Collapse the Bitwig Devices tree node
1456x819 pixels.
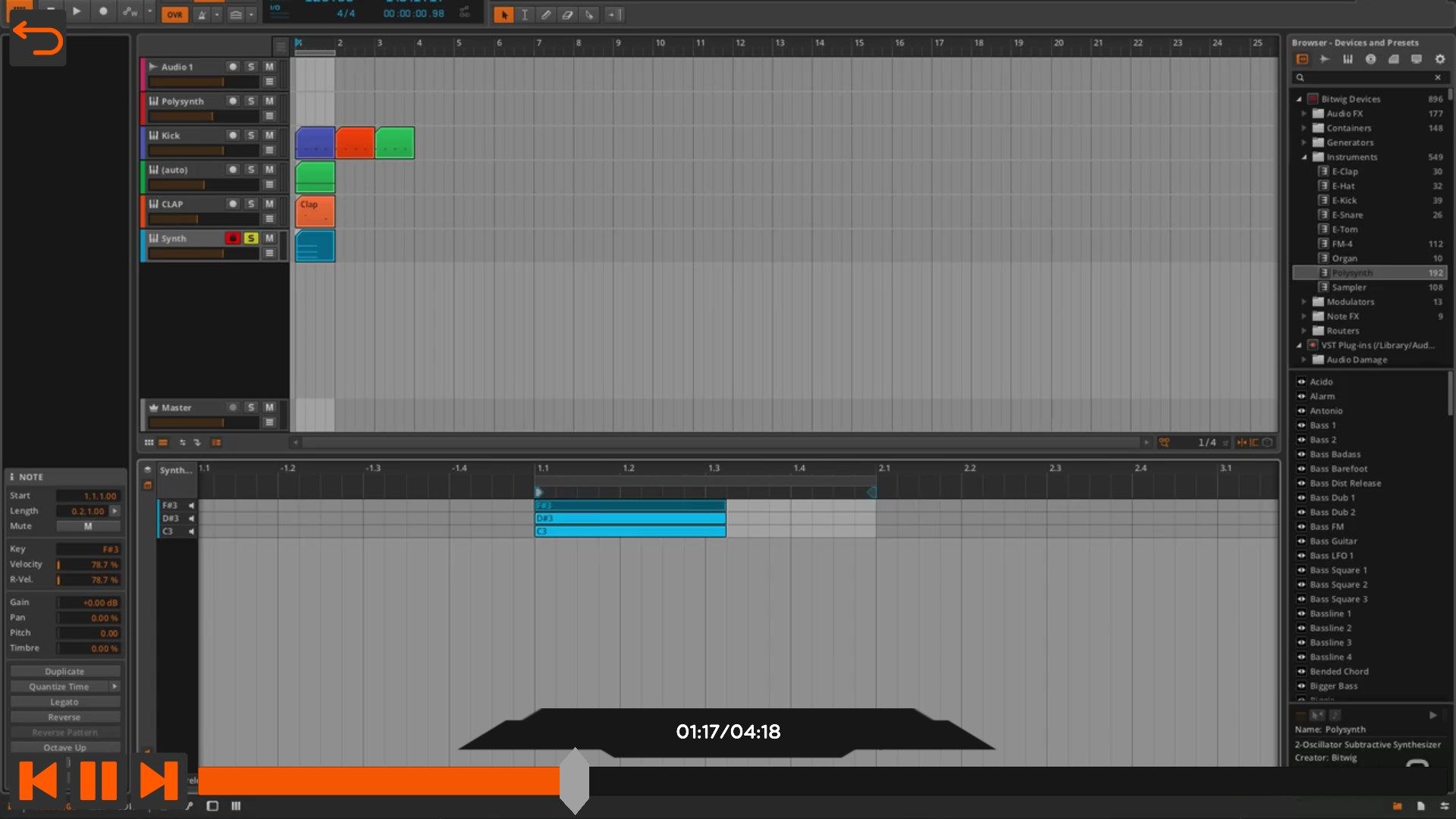click(1299, 99)
